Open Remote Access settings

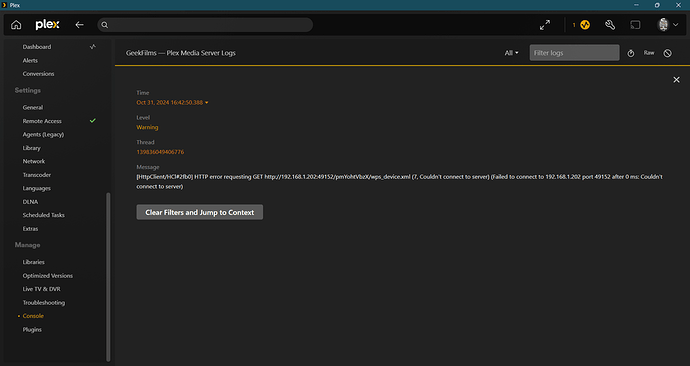pyautogui.click(x=42, y=121)
